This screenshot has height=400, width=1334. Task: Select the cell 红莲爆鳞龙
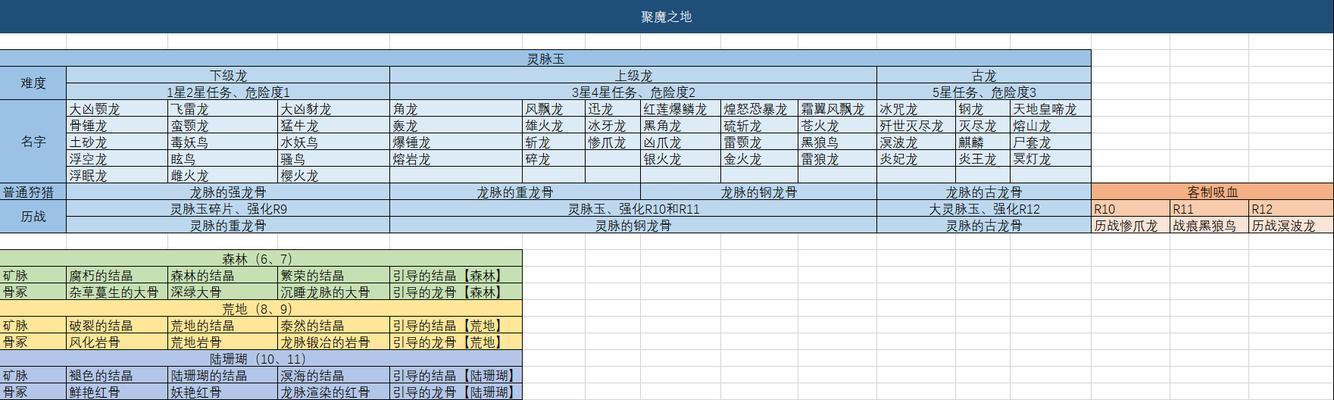tap(680, 108)
